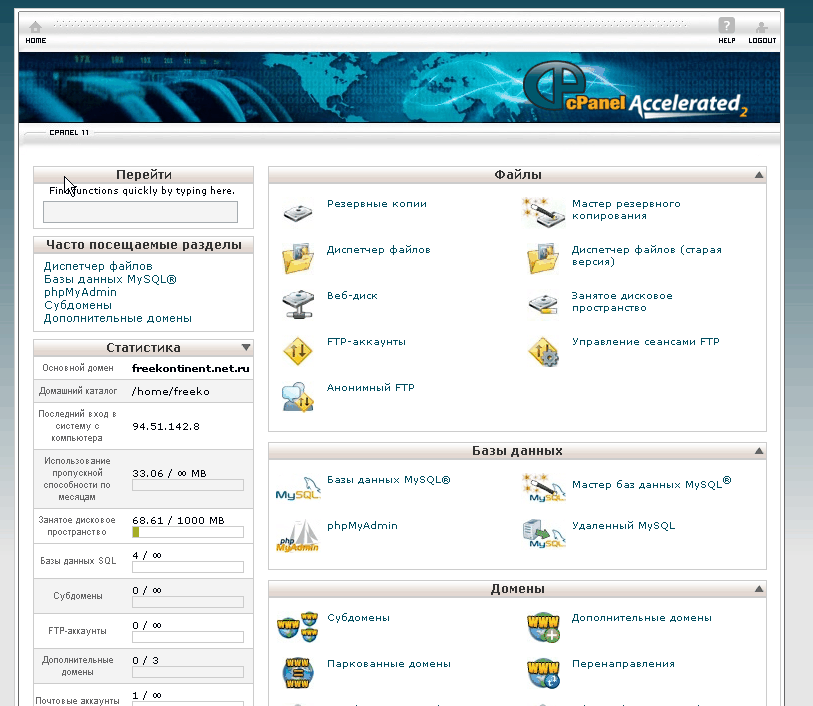The width and height of the screenshot is (813, 706).
Task: Open the phpMyAdmin icon
Action: click(298, 534)
